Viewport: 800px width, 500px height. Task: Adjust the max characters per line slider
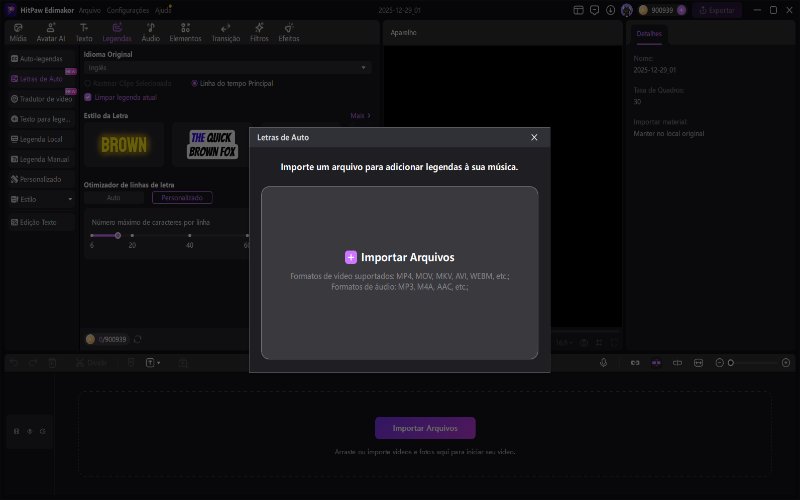(118, 235)
